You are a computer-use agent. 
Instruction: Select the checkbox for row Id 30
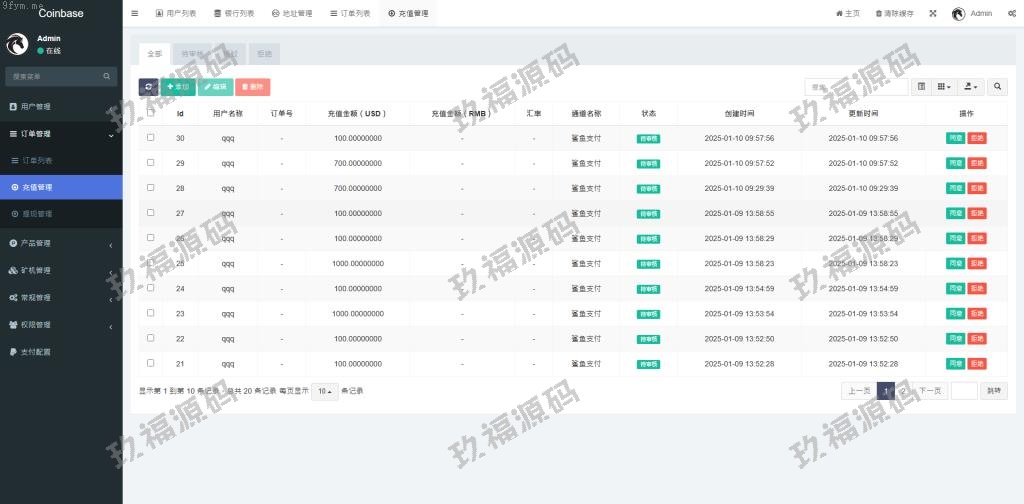tap(151, 137)
